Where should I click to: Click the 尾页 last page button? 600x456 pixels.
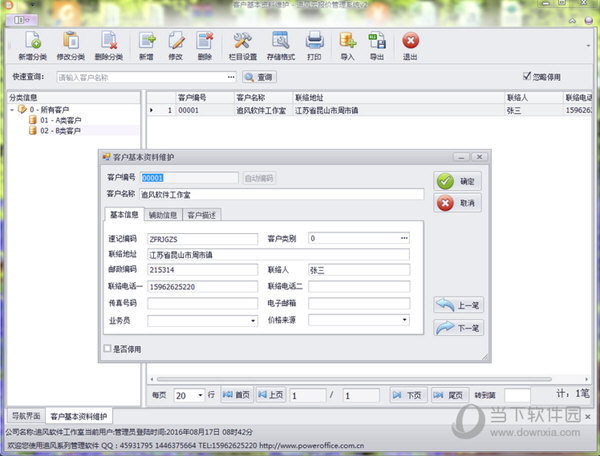pos(449,395)
